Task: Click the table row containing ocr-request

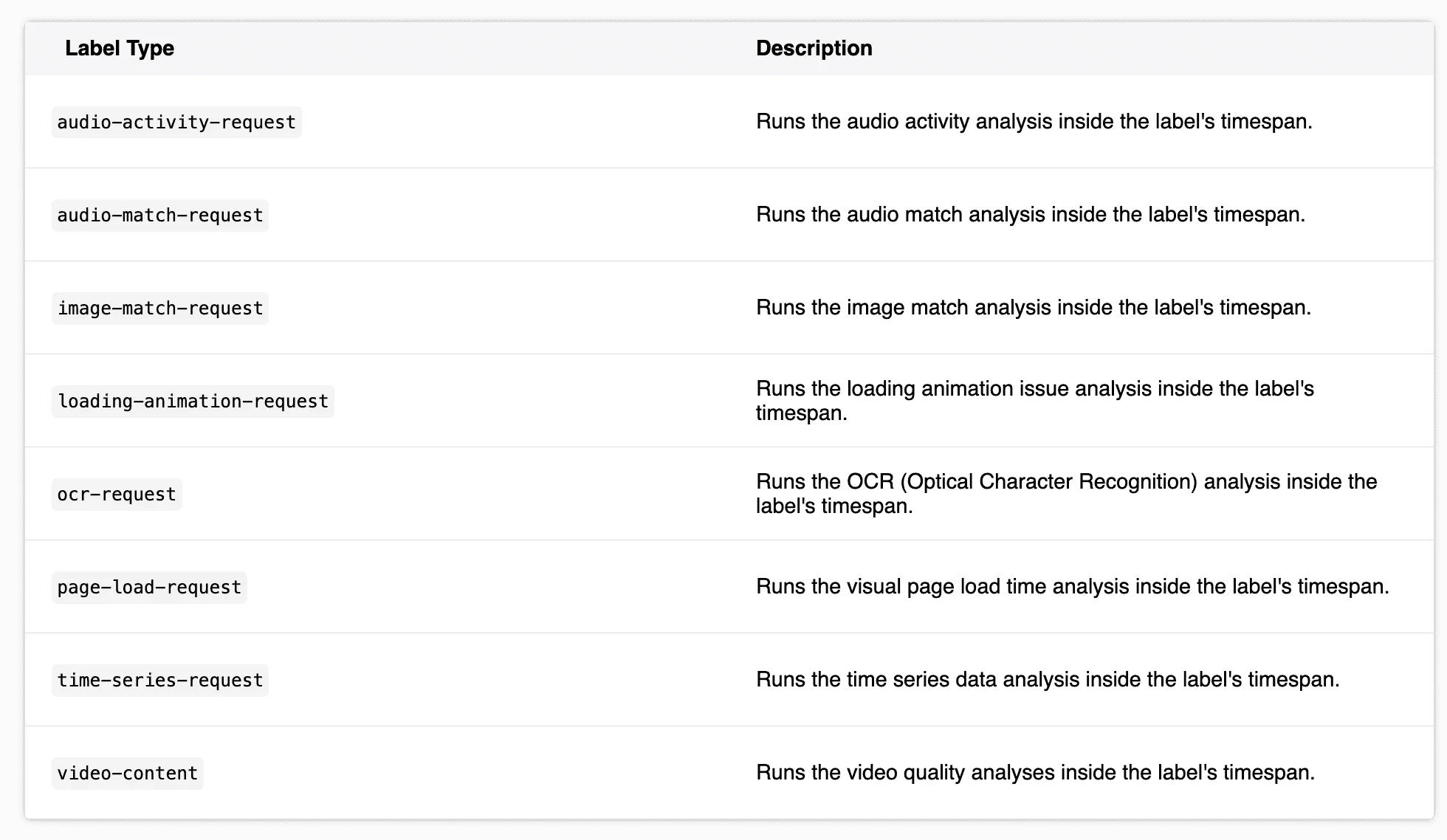Action: 729,494
